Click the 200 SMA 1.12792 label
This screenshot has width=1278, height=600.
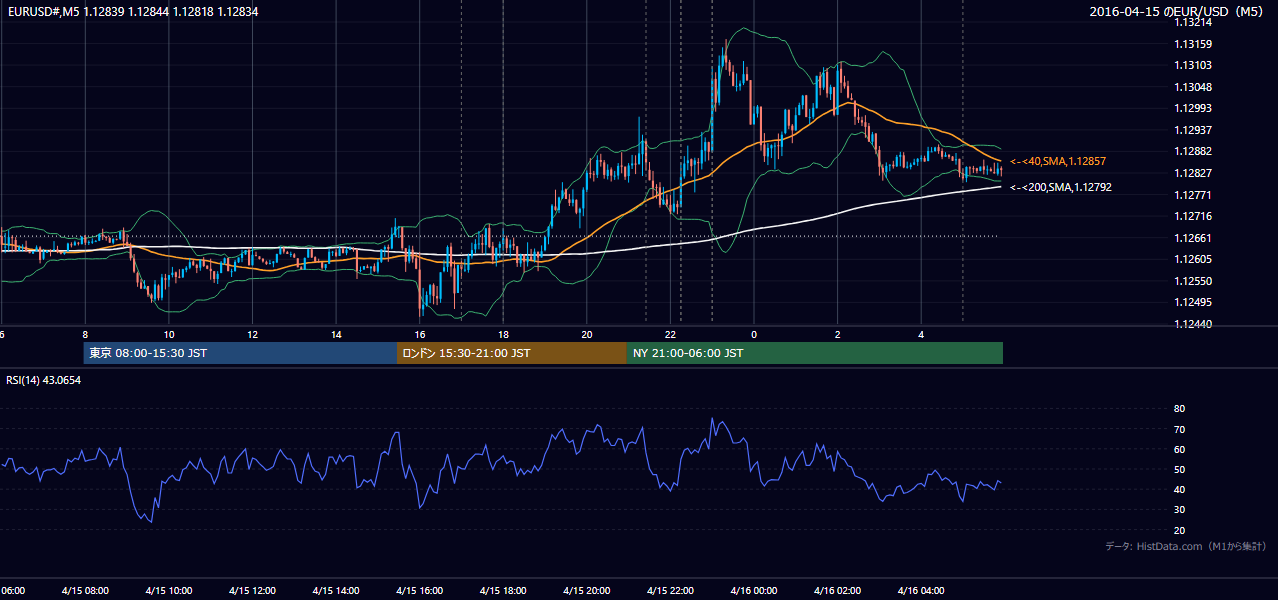[1061, 187]
